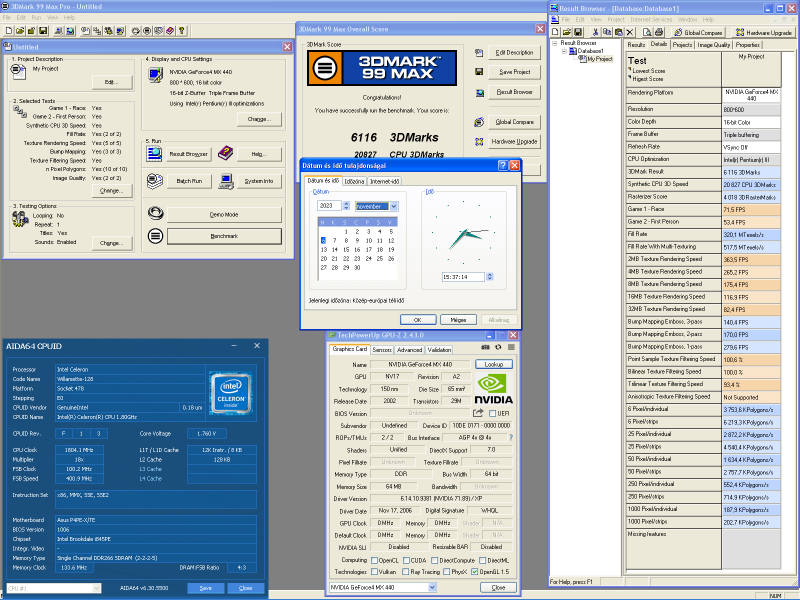Toggle Ray Tracing checkbox in GPU-Z

click(406, 571)
